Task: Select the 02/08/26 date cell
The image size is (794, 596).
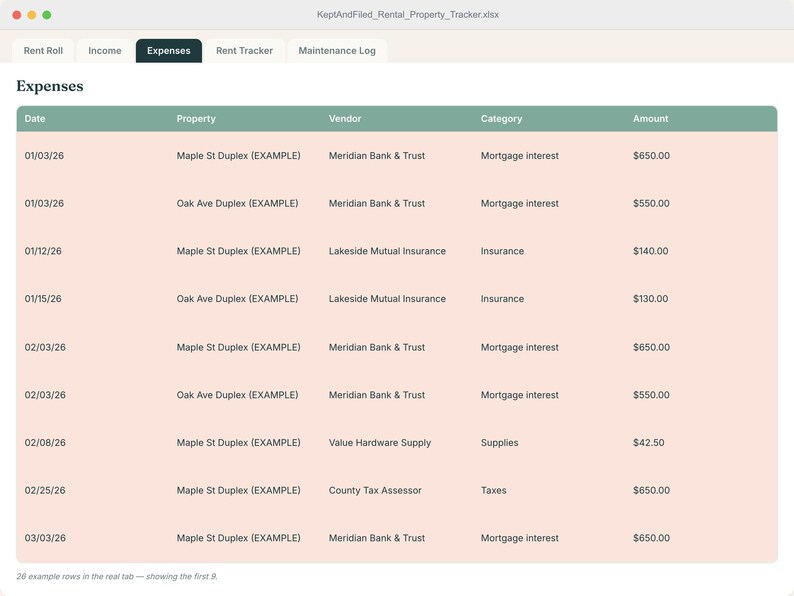Action: pyautogui.click(x=45, y=443)
